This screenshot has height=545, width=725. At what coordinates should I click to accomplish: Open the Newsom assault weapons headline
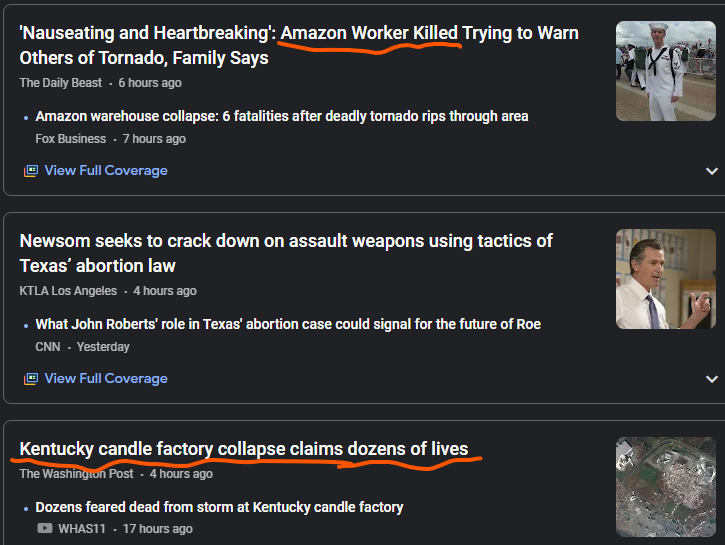286,253
